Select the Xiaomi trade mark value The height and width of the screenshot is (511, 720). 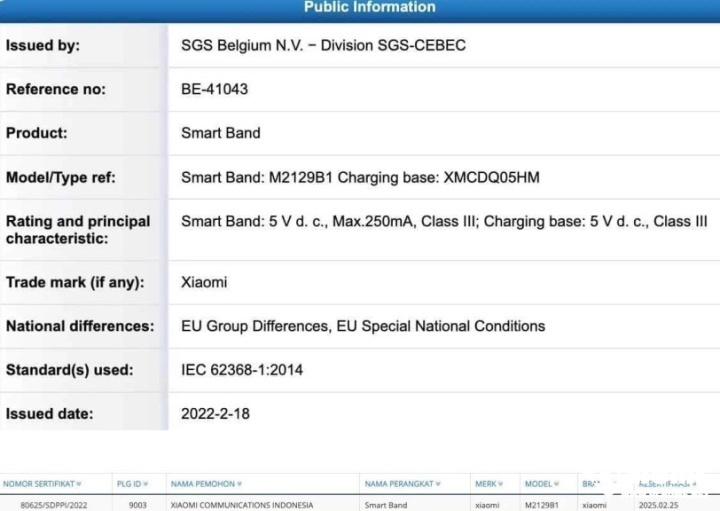click(x=203, y=282)
